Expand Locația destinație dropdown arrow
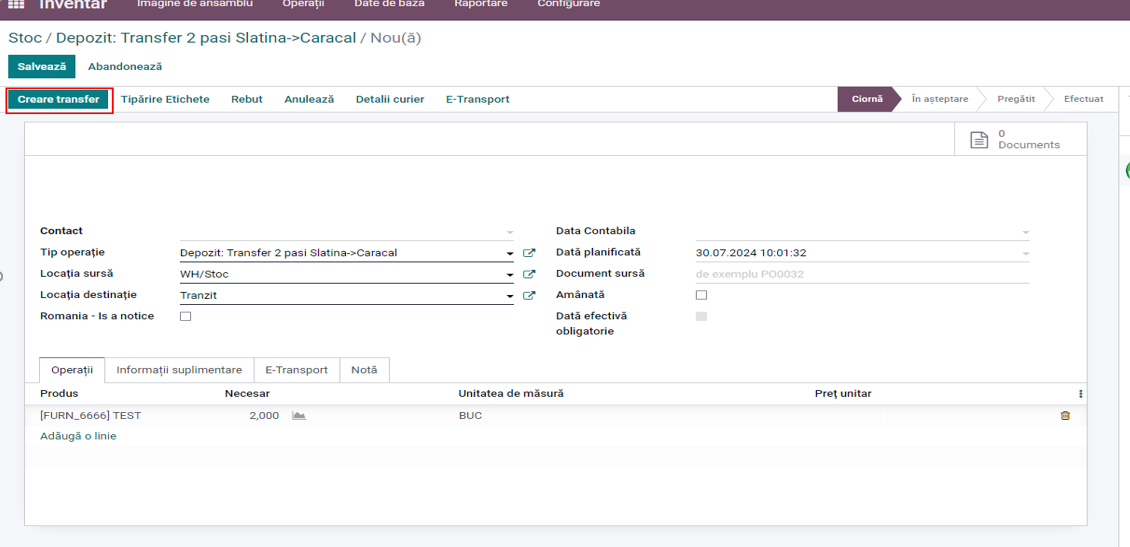Screen dimensions: 1130x547 [510, 296]
